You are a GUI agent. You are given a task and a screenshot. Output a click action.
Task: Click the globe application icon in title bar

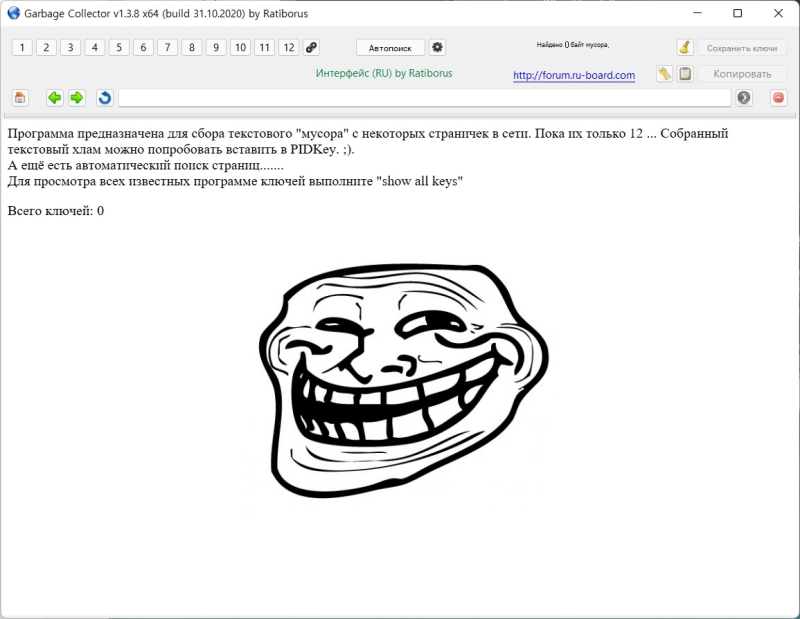coord(14,13)
